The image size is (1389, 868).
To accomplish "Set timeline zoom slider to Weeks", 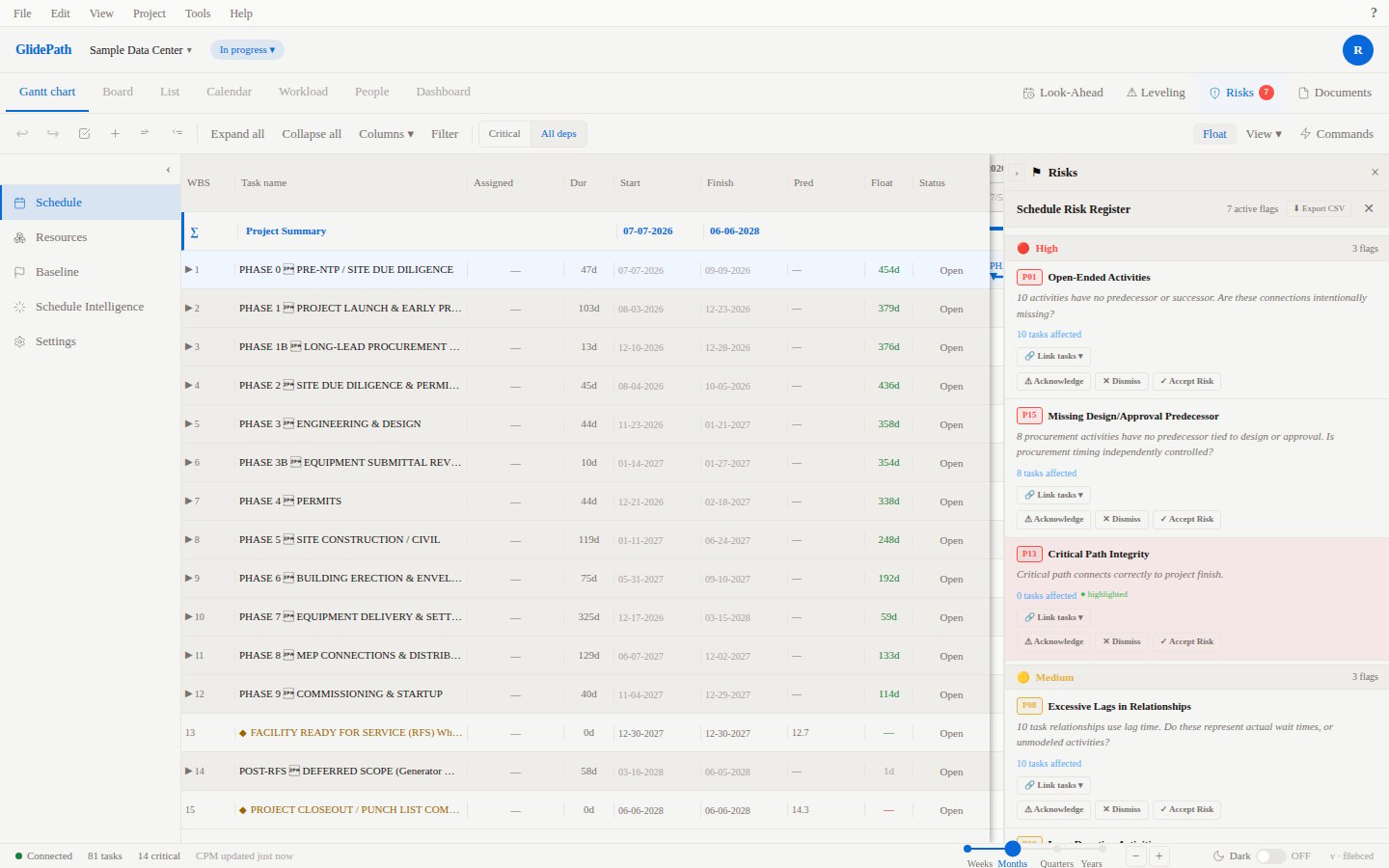I will click(967, 850).
